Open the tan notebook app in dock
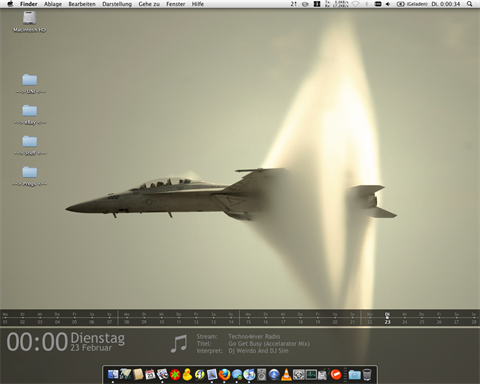Screen dimensions: 480x384 click(138, 375)
